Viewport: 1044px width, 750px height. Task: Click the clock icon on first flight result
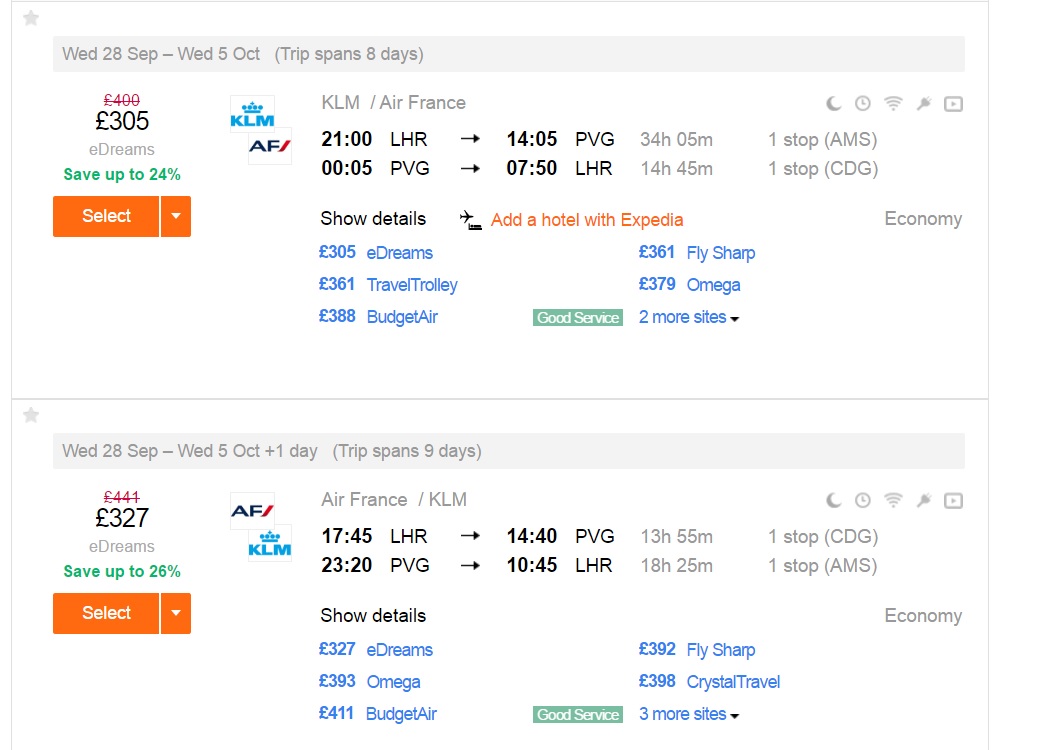pos(863,103)
